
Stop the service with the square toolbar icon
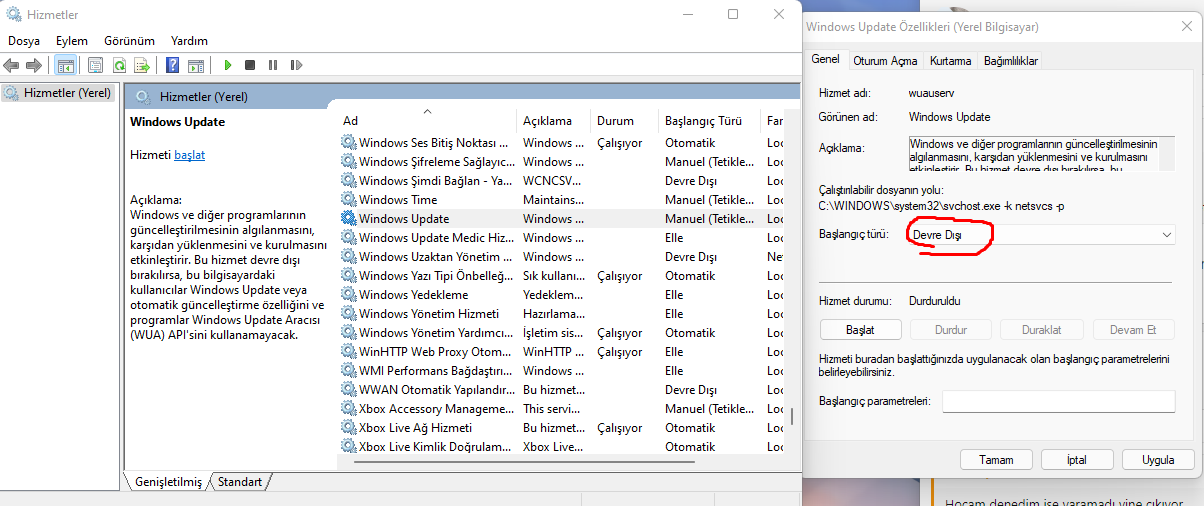click(x=250, y=65)
